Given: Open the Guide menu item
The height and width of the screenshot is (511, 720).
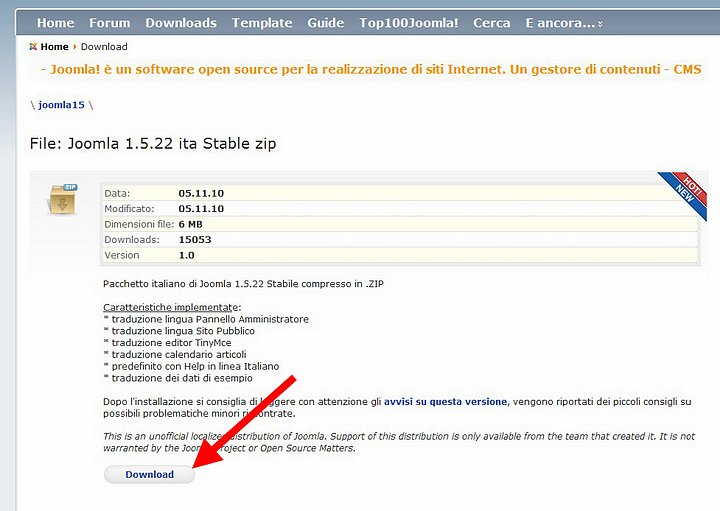Looking at the screenshot, I should (x=326, y=23).
